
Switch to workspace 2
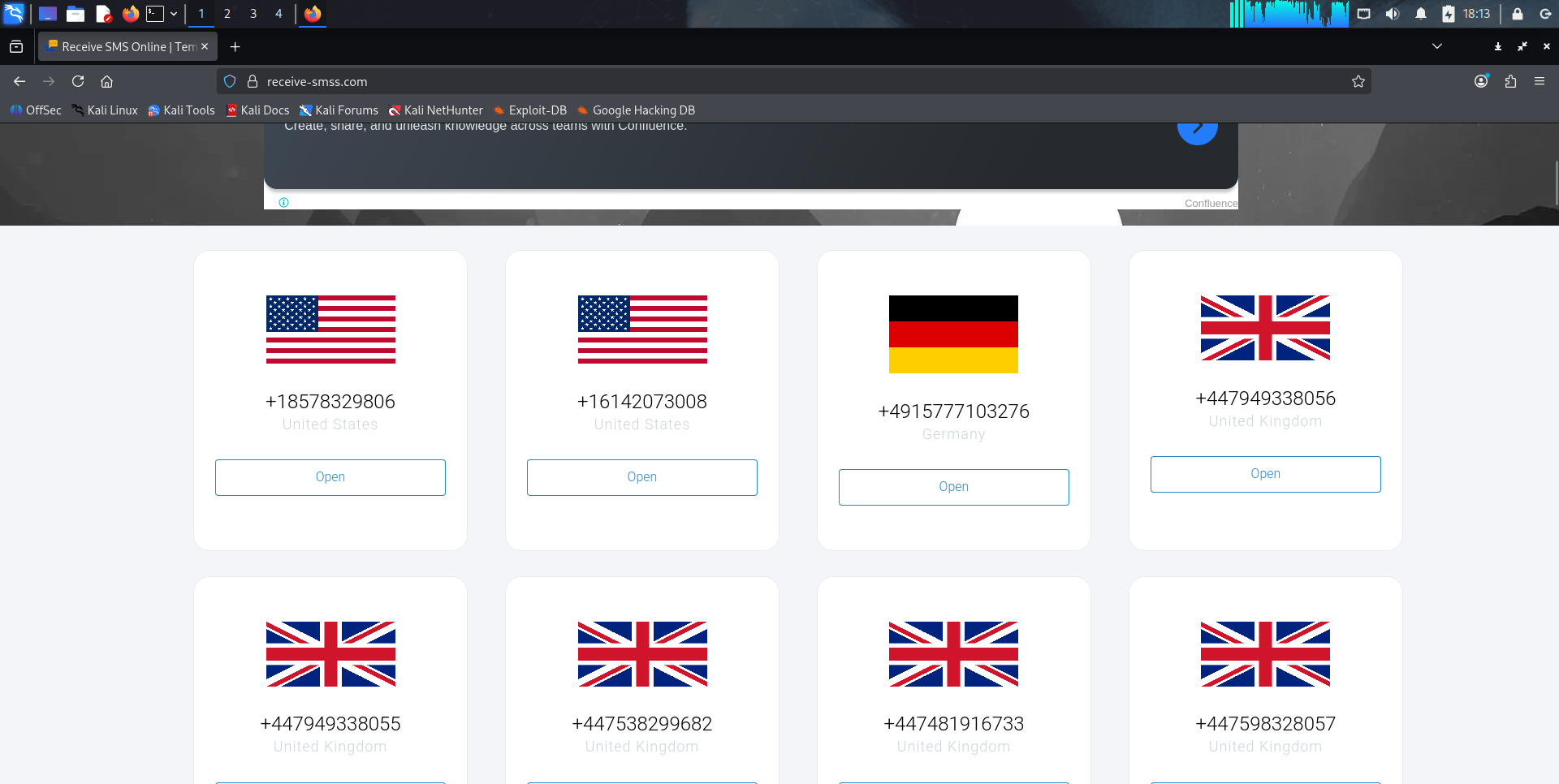(x=227, y=14)
